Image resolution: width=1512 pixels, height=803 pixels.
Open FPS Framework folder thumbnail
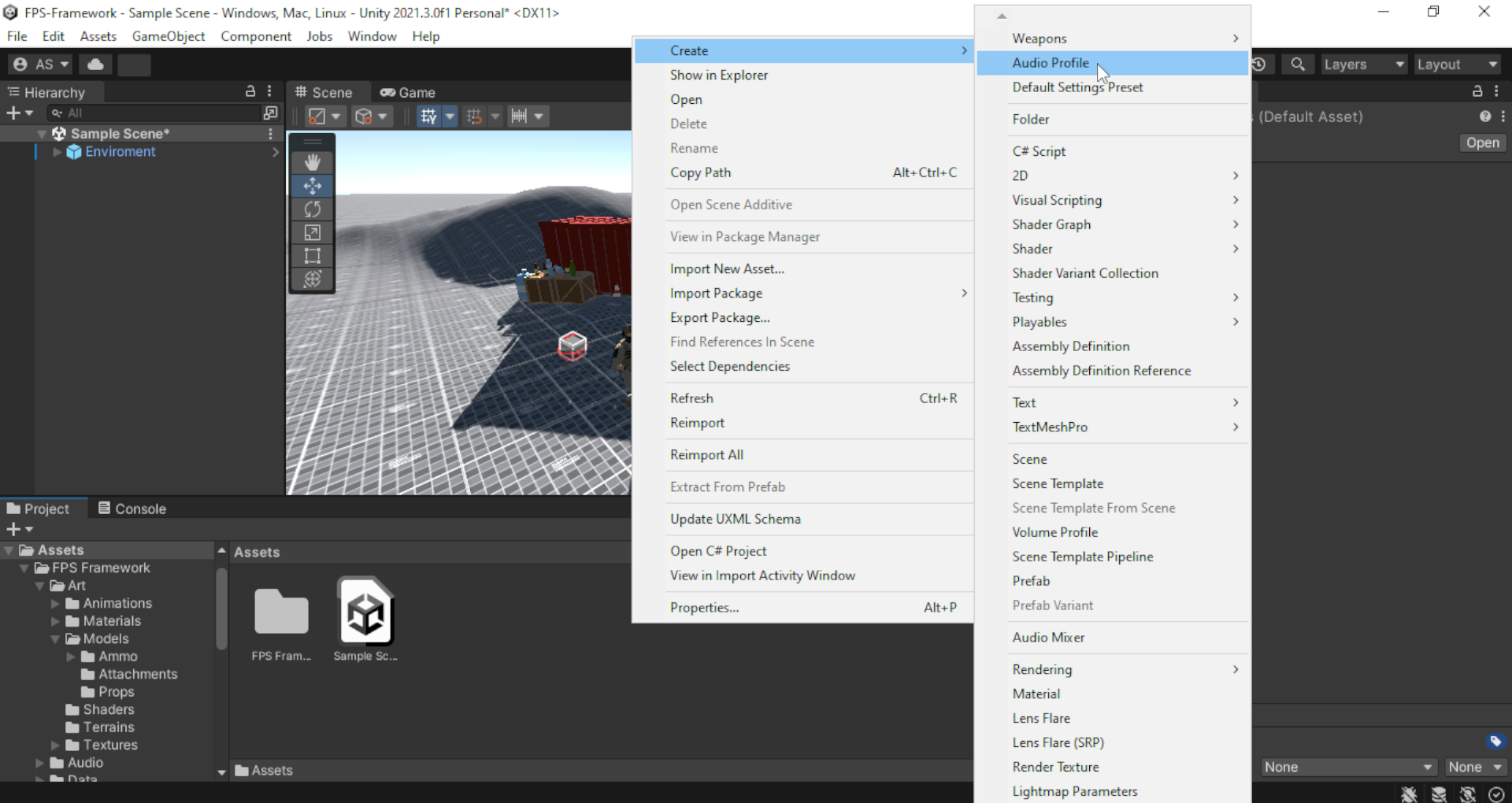tap(281, 612)
